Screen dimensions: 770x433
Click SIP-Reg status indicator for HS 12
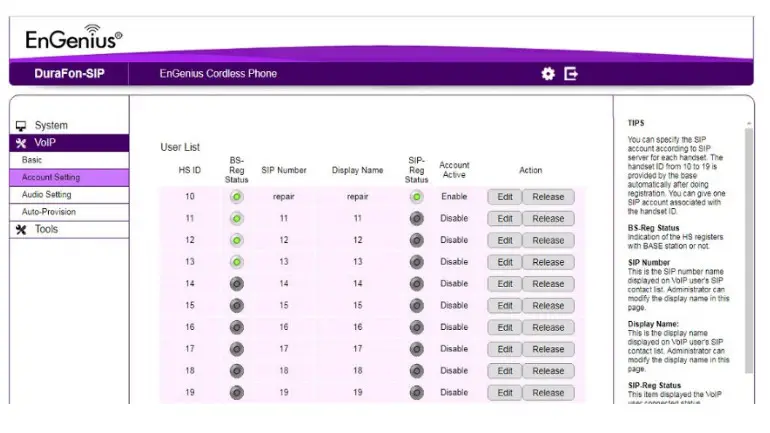416,240
